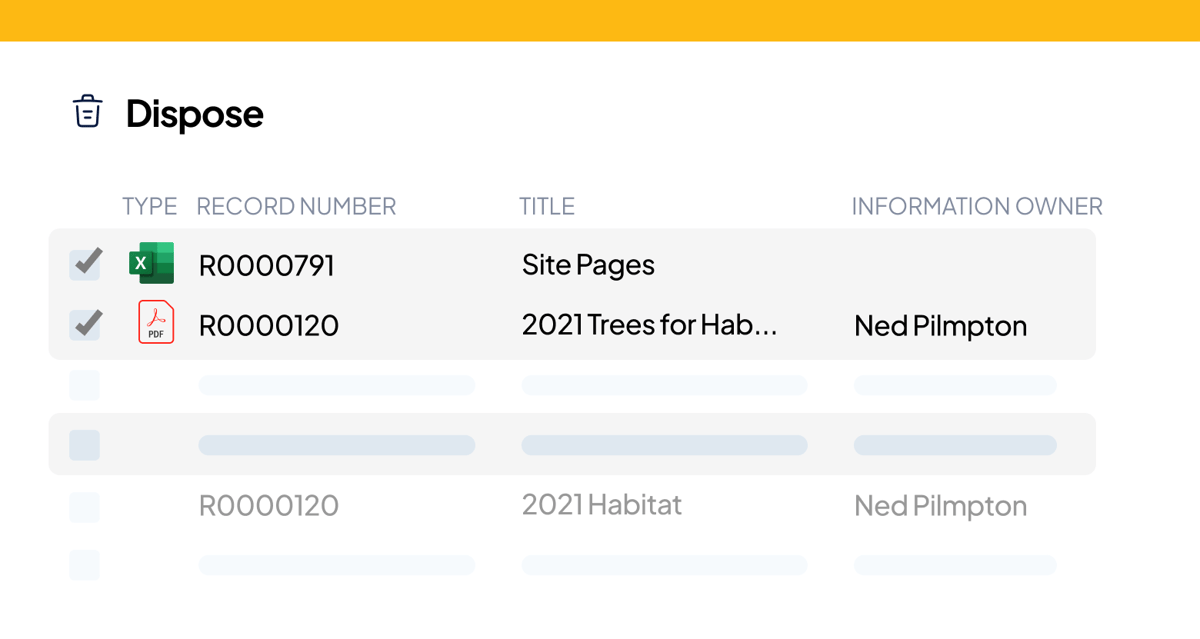
Task: Click the trash icon next to the Dispose heading
Action: point(88,111)
